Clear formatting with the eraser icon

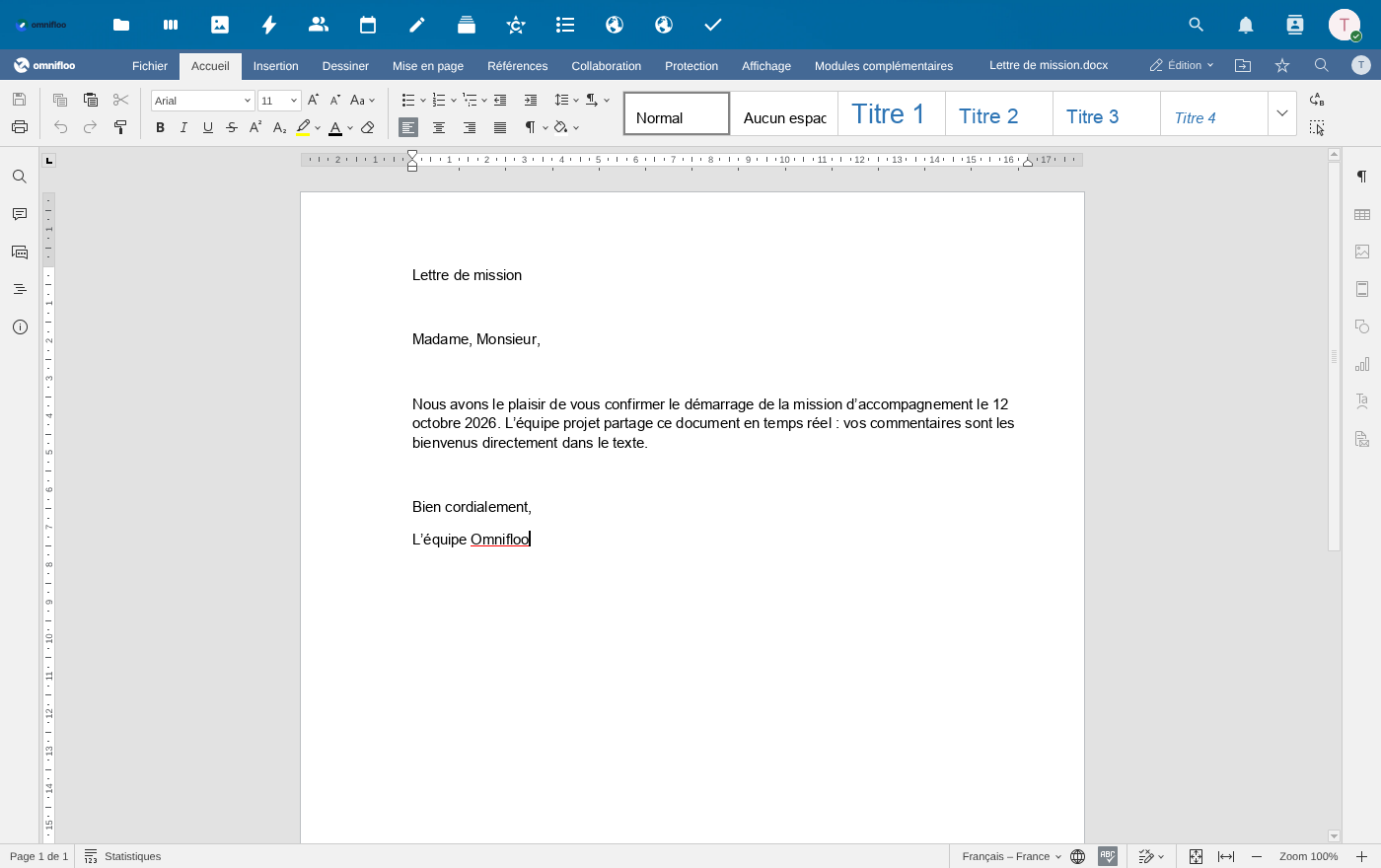pyautogui.click(x=368, y=127)
